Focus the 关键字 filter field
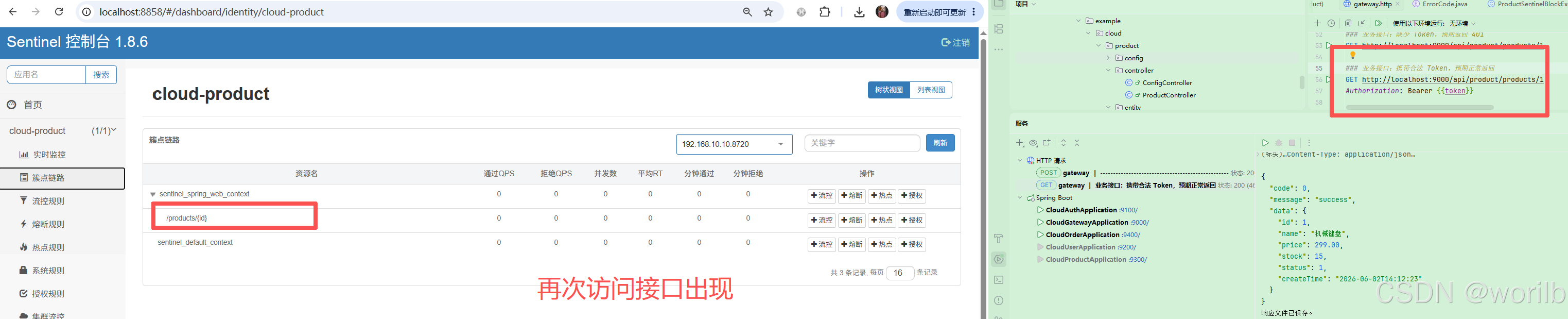This screenshot has height=319, width=1568. (862, 143)
